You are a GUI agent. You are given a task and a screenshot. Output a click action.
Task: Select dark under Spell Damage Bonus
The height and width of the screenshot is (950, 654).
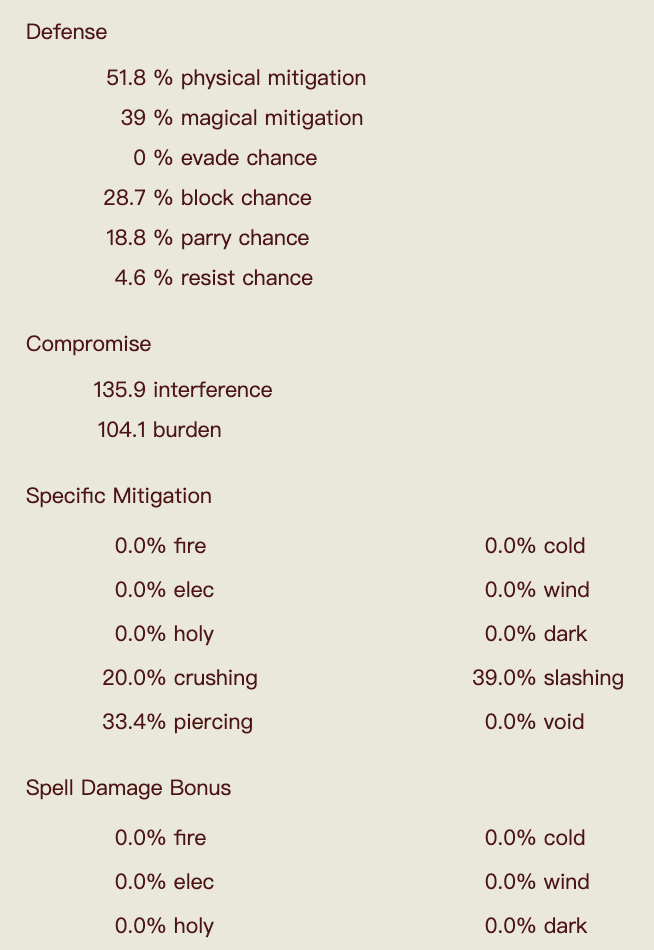pyautogui.click(x=536, y=926)
